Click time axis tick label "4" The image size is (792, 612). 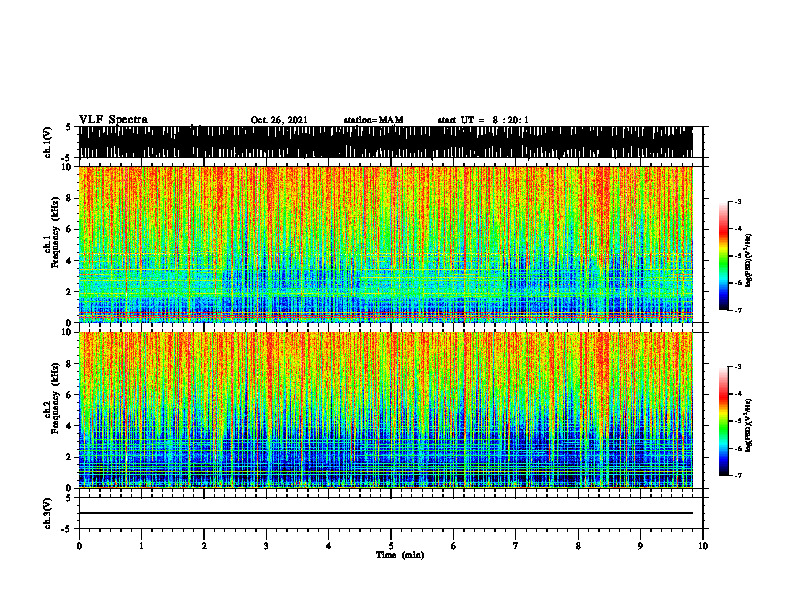[329, 546]
